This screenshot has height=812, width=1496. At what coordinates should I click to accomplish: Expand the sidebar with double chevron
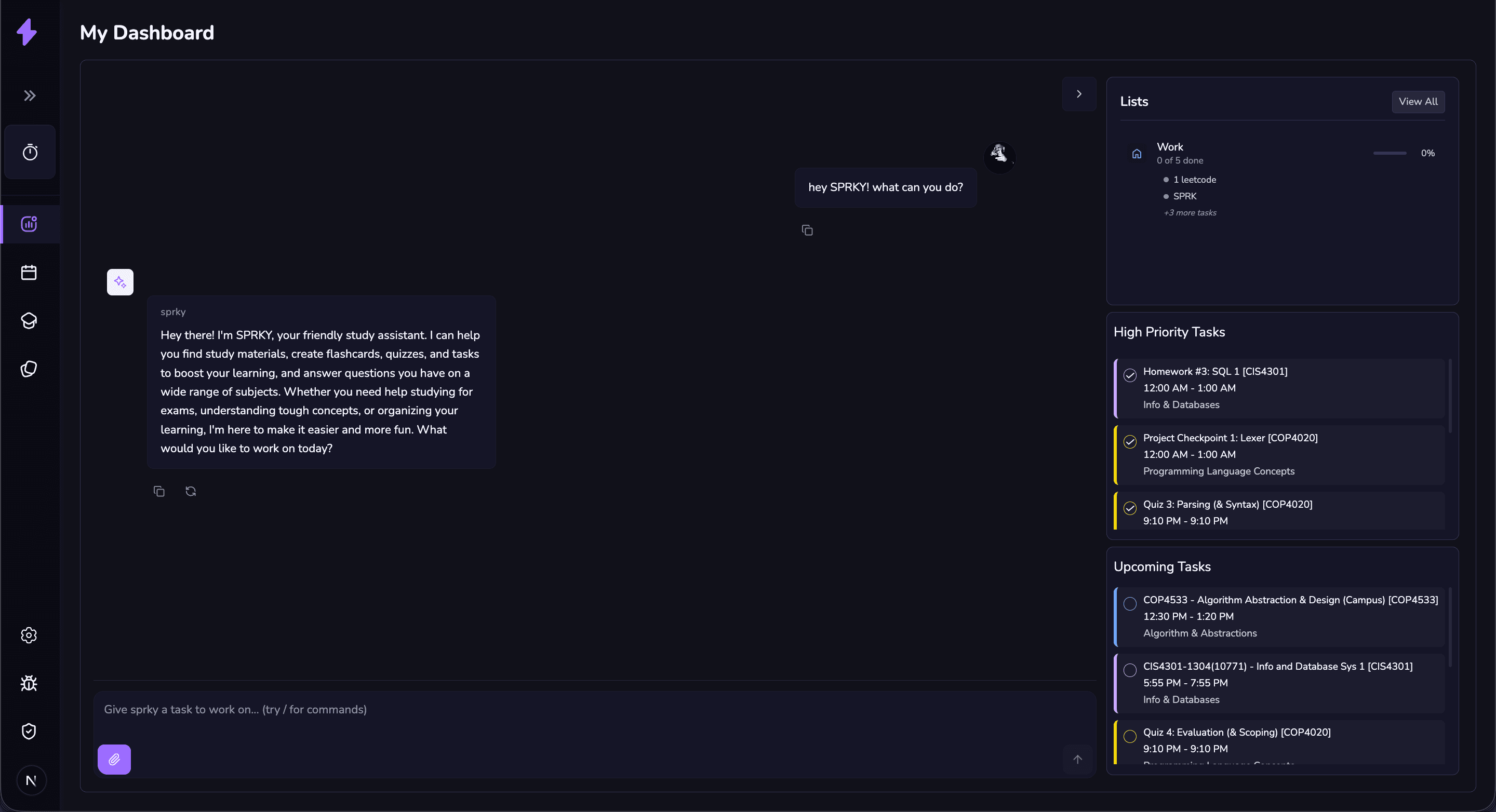pos(30,95)
